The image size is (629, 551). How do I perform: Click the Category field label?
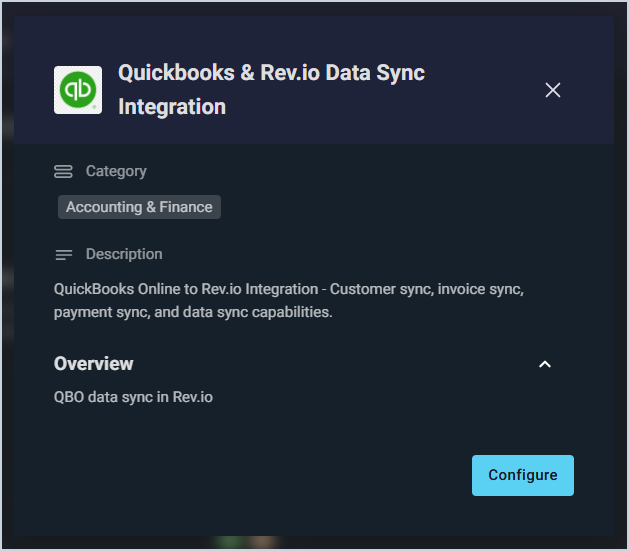pos(116,172)
